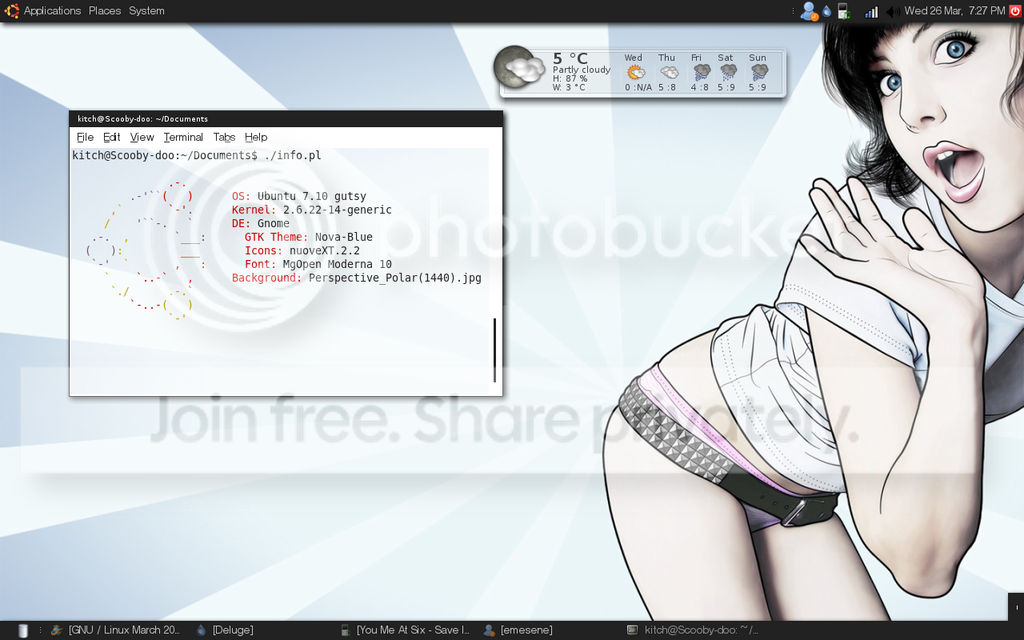Select Saturday forecast icon in weather widget
The image size is (1024, 640).
click(728, 72)
